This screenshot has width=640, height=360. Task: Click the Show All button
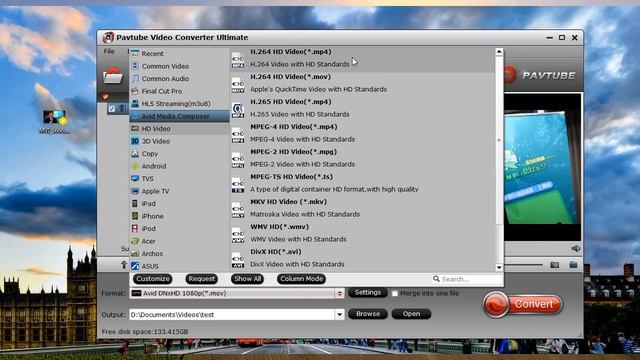[247, 279]
